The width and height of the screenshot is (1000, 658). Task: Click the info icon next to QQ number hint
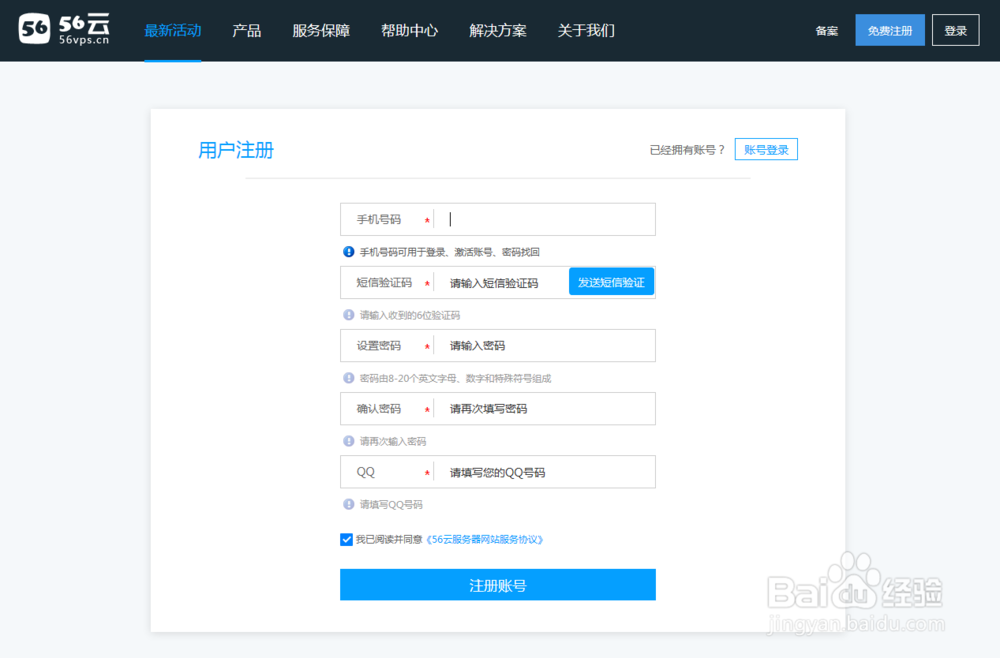[x=347, y=504]
